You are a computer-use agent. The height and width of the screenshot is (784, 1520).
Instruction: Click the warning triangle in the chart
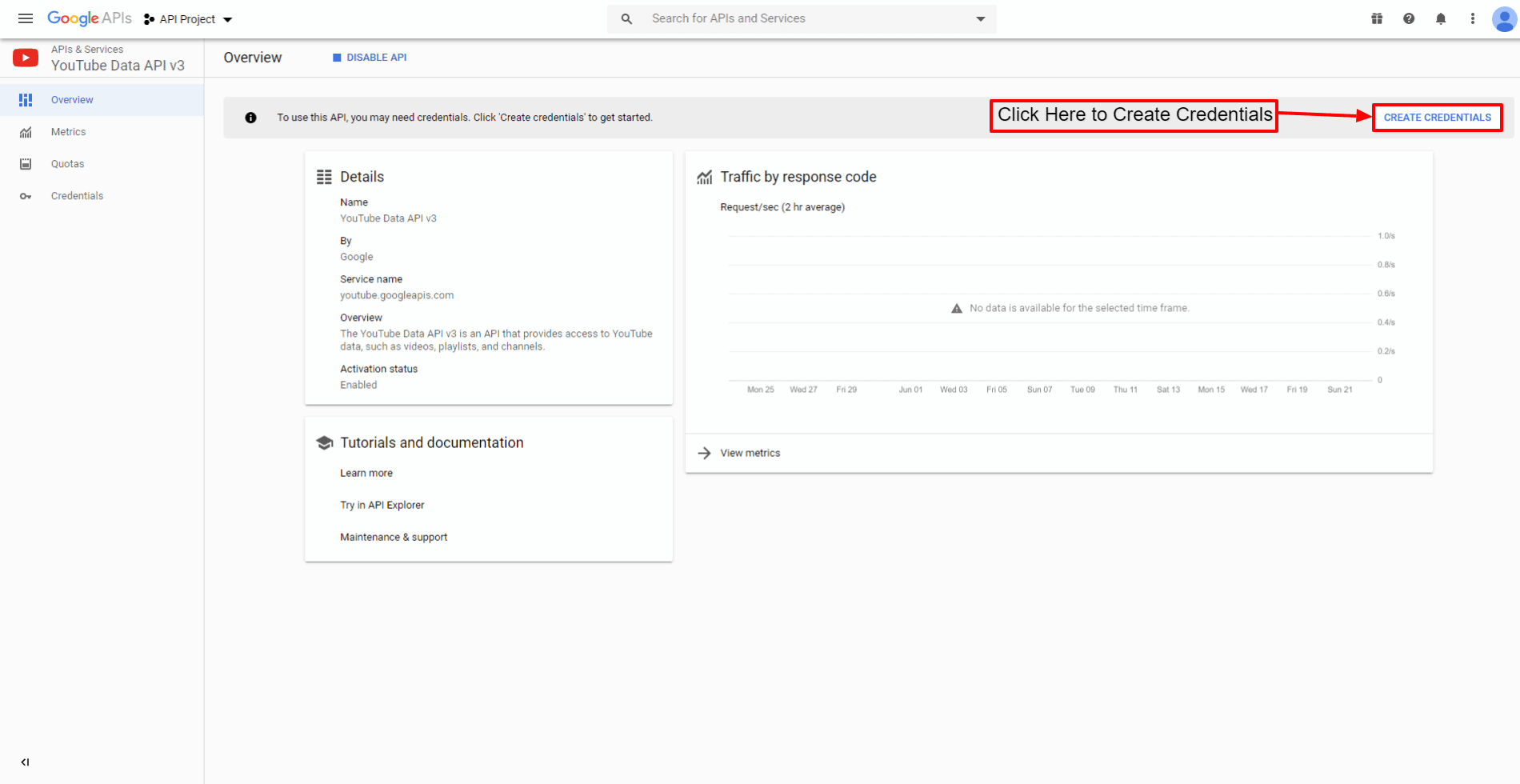click(957, 308)
